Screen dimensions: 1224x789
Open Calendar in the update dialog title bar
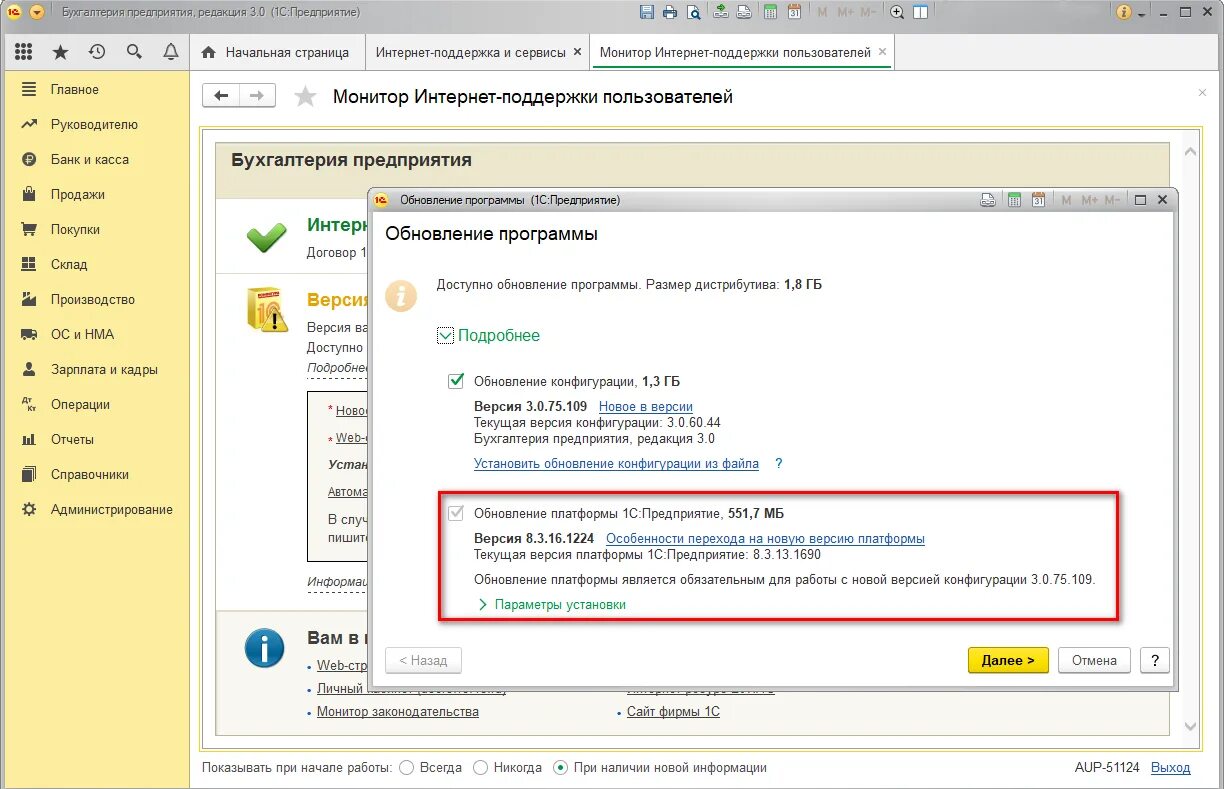tap(1038, 200)
